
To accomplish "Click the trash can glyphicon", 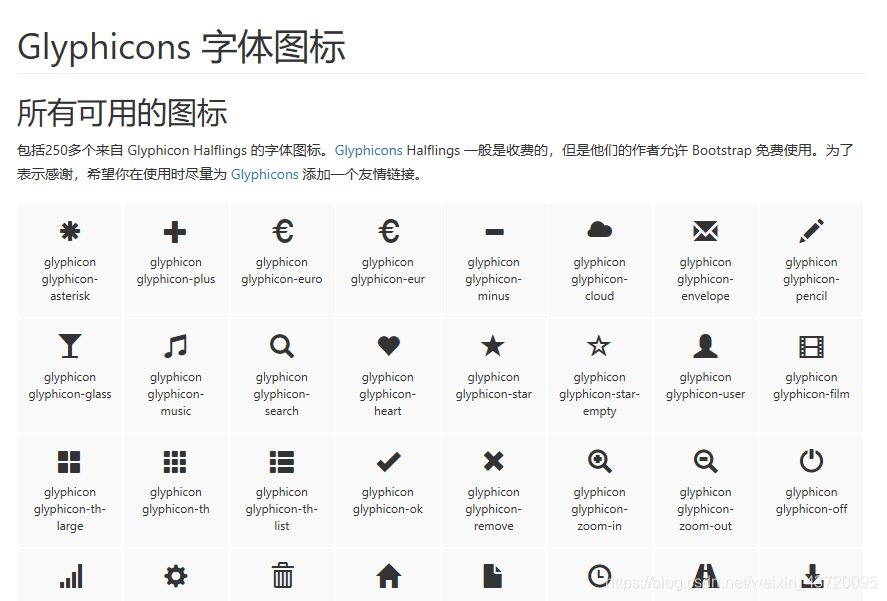I will tap(283, 576).
